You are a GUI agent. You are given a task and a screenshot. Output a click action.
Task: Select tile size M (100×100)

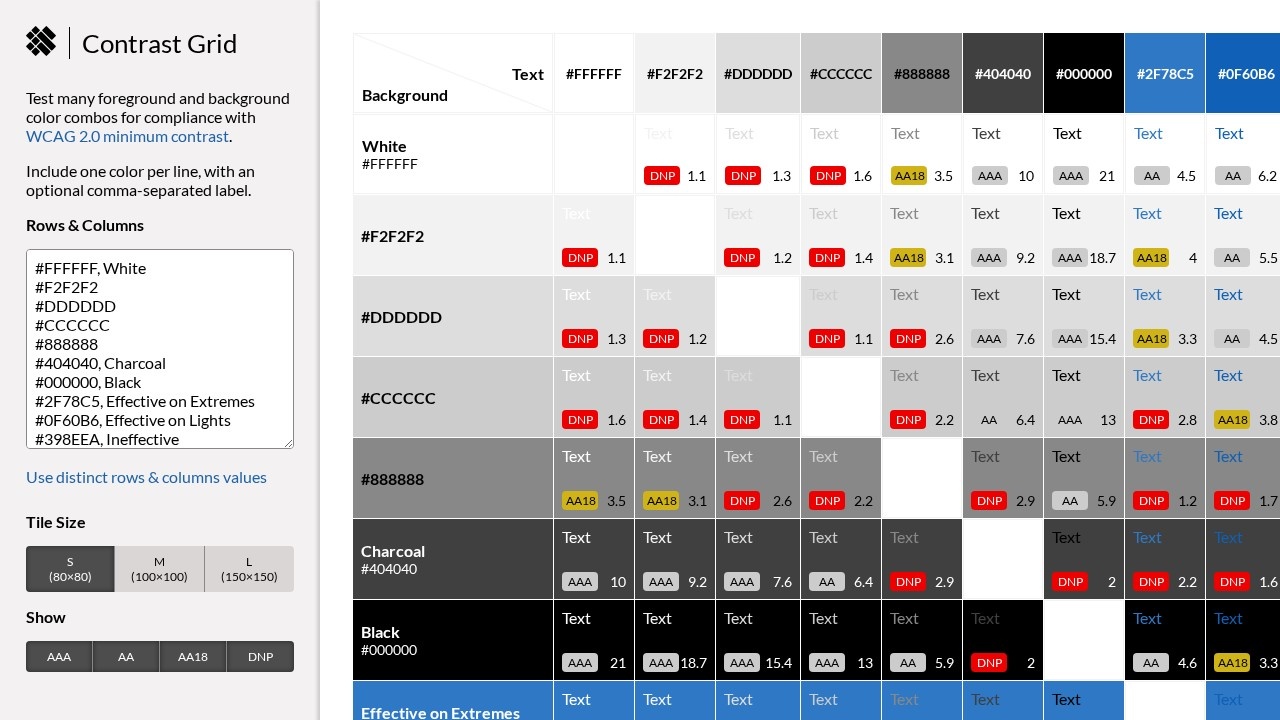[x=159, y=569]
